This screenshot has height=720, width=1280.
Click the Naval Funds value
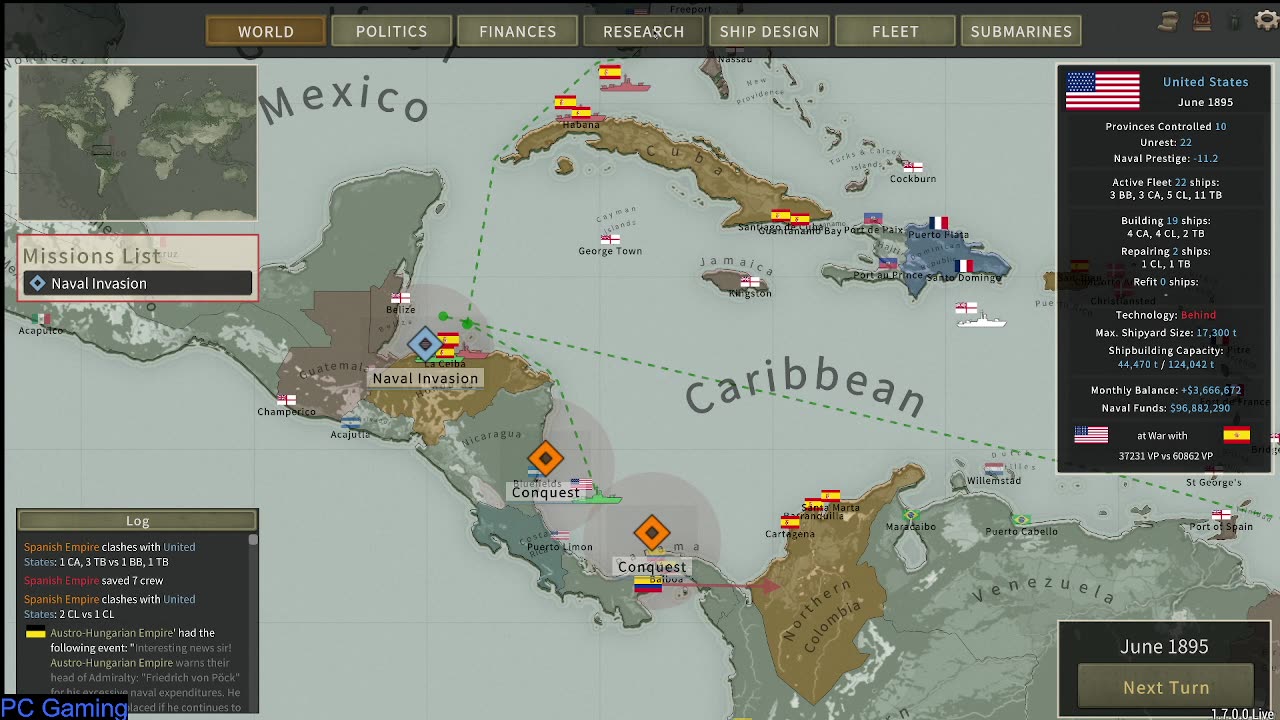(x=1200, y=408)
